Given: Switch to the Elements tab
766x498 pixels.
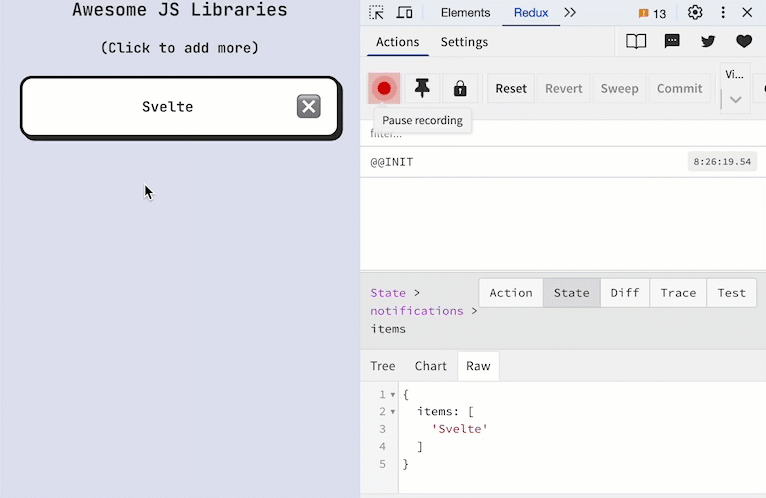Looking at the screenshot, I should [465, 13].
